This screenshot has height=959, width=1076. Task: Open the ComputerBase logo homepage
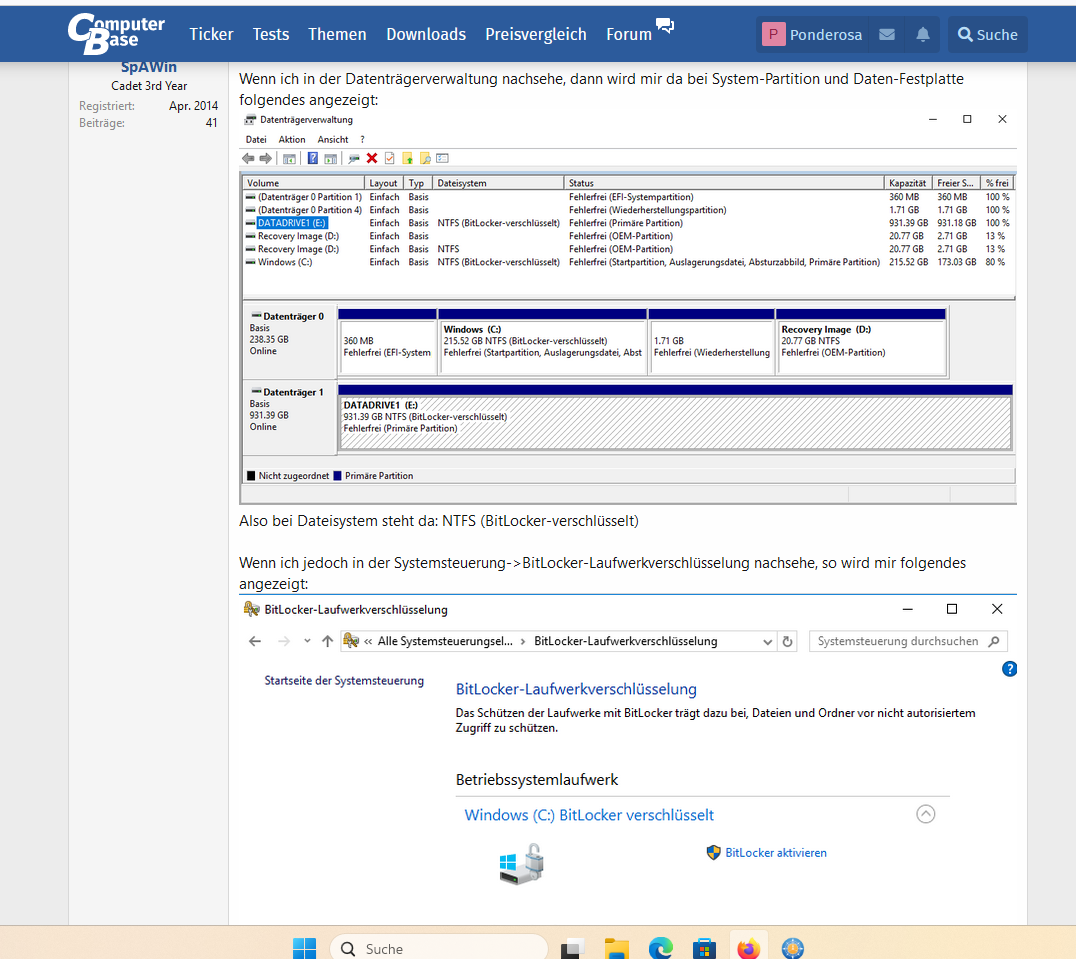116,33
